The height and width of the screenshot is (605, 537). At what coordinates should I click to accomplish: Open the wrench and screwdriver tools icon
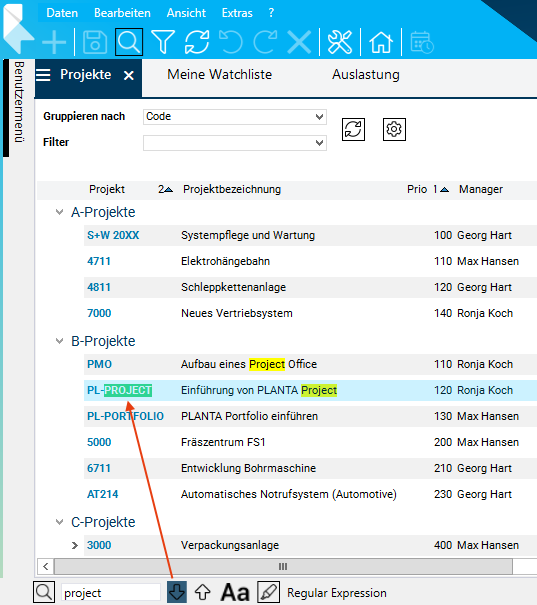(x=339, y=42)
